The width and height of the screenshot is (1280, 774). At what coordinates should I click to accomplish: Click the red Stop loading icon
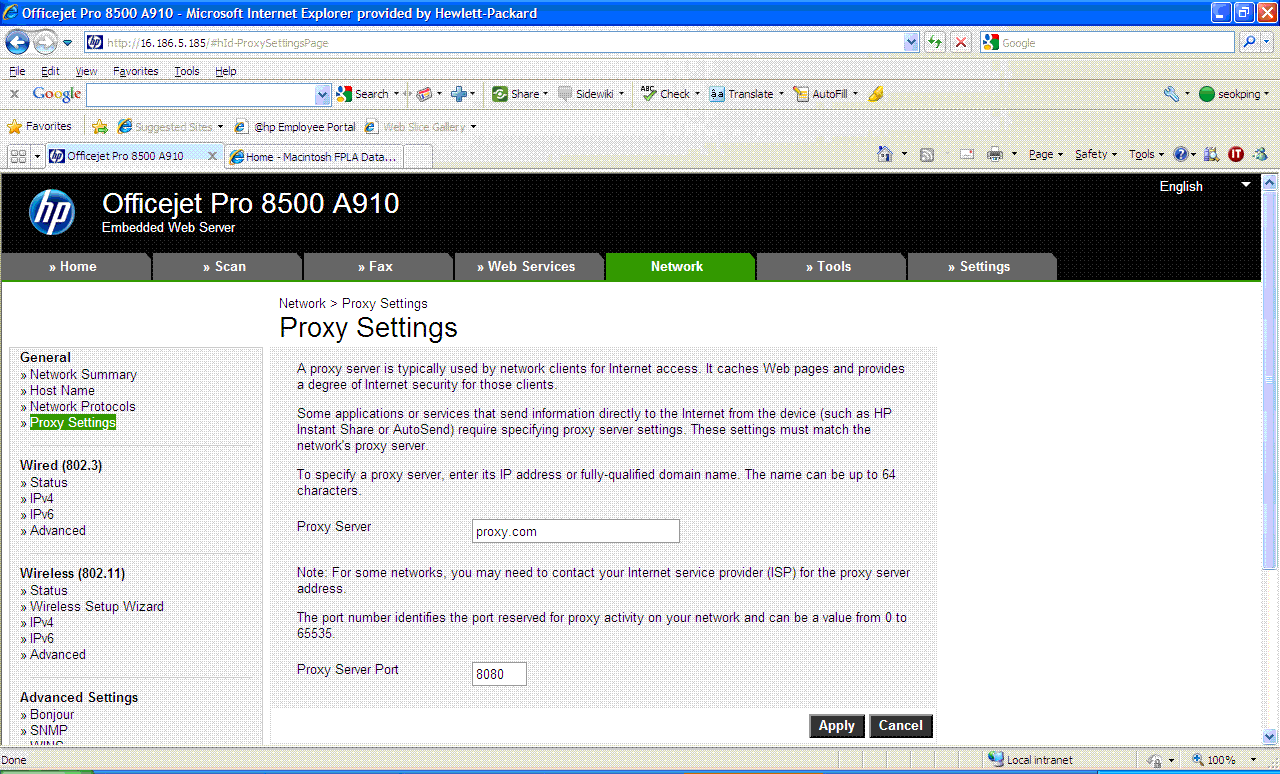tap(961, 43)
